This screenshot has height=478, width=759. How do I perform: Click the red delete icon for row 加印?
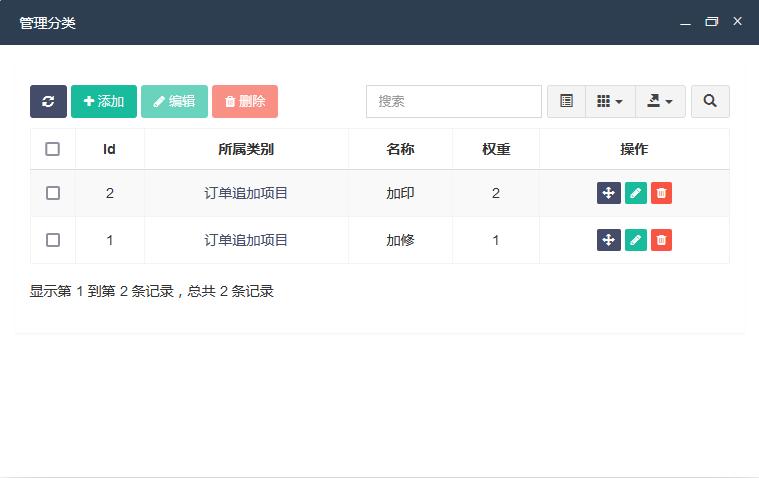tap(661, 193)
